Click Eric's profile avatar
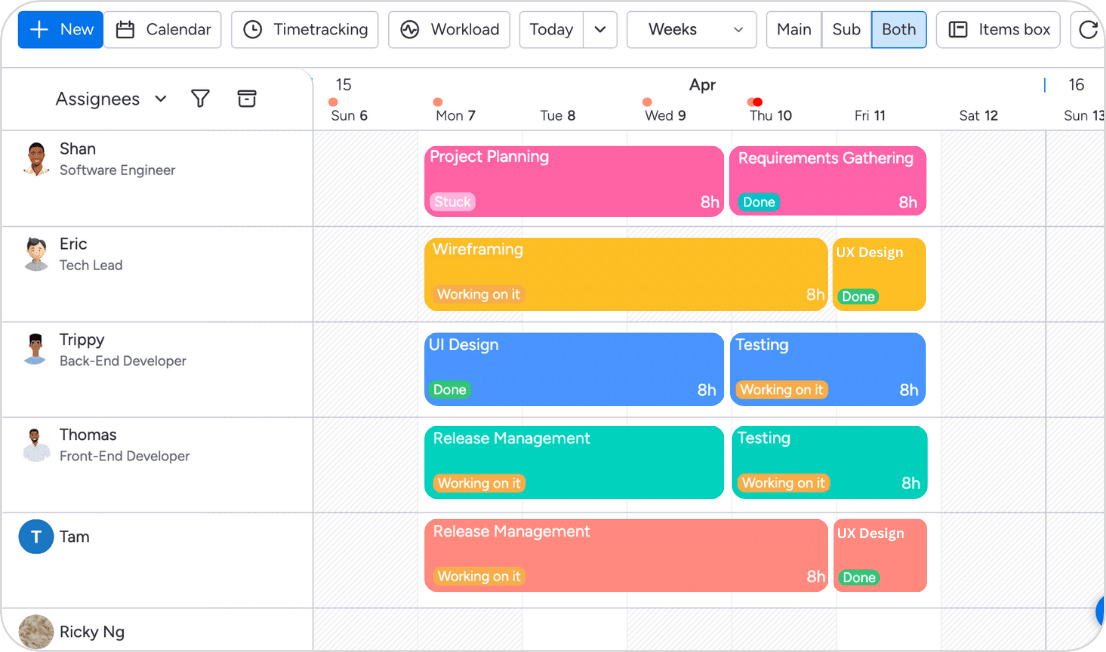The width and height of the screenshot is (1106, 652). (x=36, y=252)
